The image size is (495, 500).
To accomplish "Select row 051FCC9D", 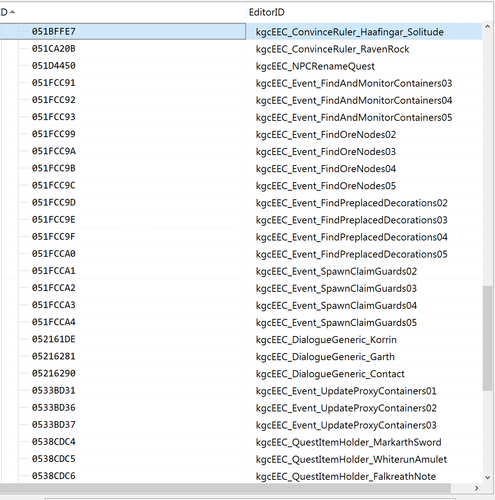I will (54, 203).
